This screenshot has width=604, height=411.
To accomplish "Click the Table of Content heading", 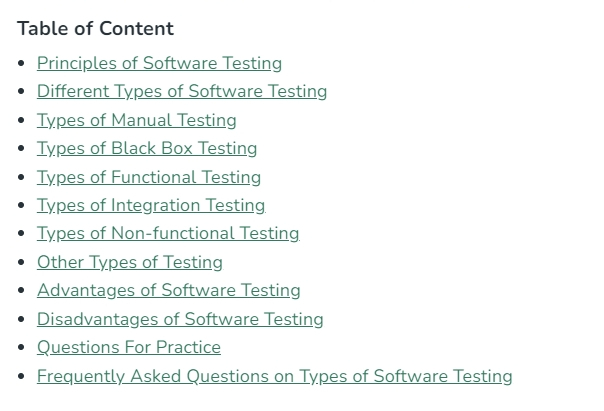I will 95,29.
